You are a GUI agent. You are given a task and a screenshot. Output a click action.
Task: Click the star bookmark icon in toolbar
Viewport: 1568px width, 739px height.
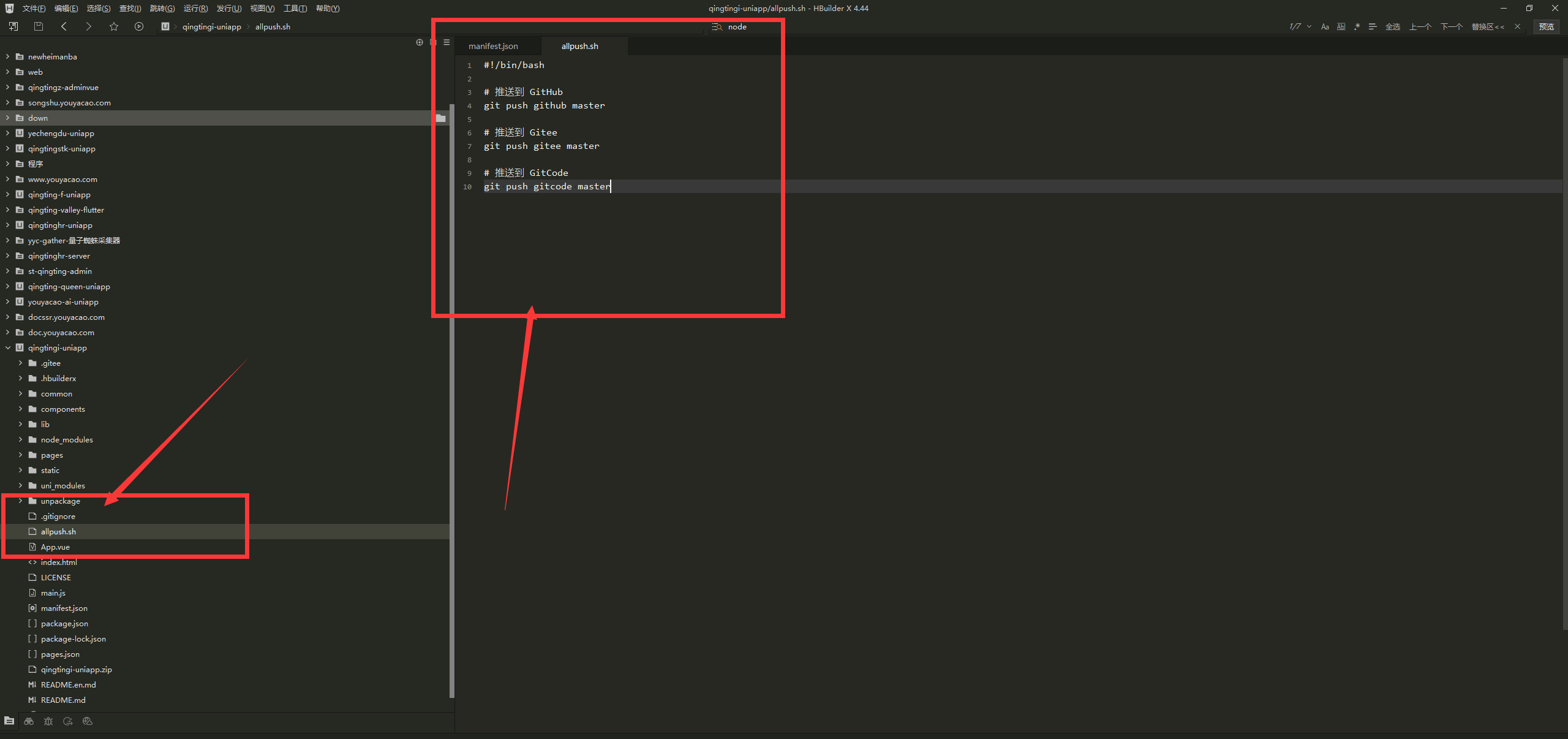point(114,26)
